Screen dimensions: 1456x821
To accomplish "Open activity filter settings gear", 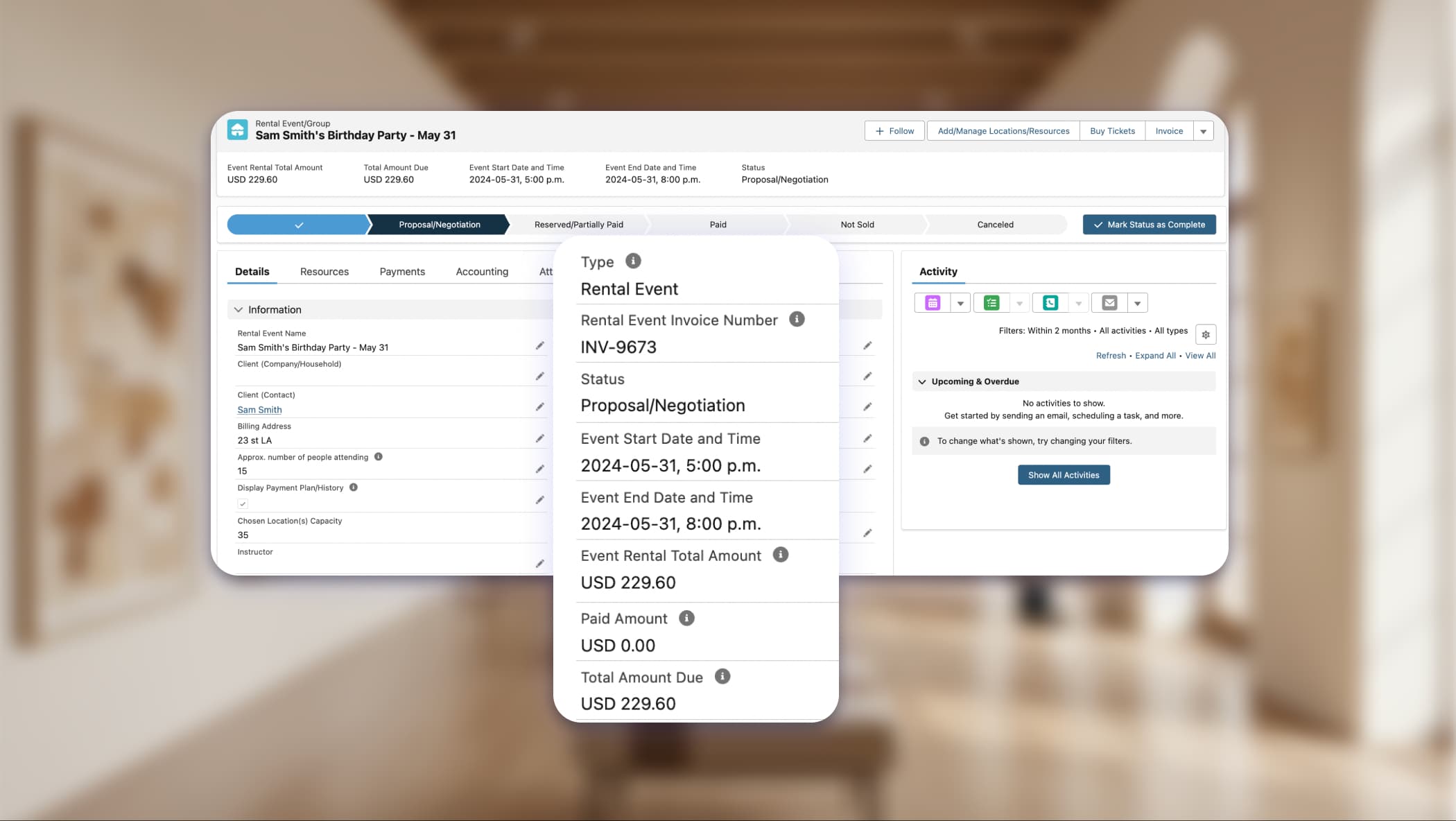I will 1205,334.
